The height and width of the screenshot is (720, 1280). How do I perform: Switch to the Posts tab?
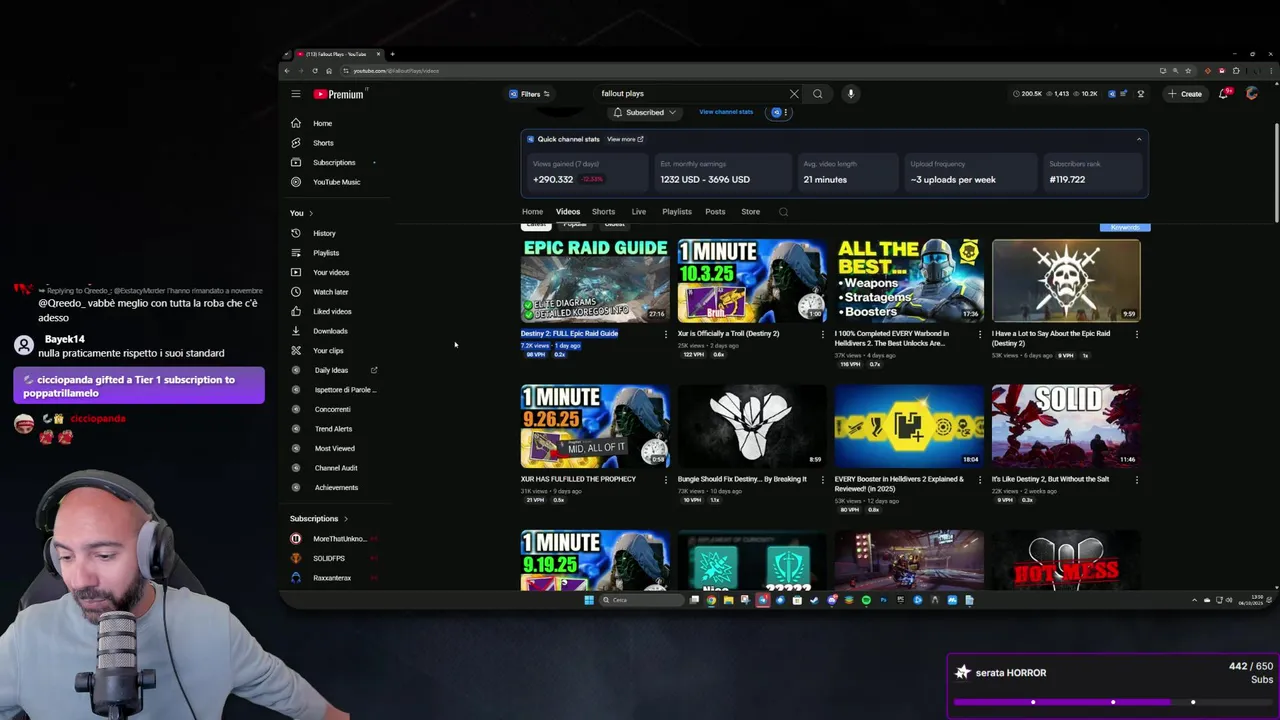point(715,212)
